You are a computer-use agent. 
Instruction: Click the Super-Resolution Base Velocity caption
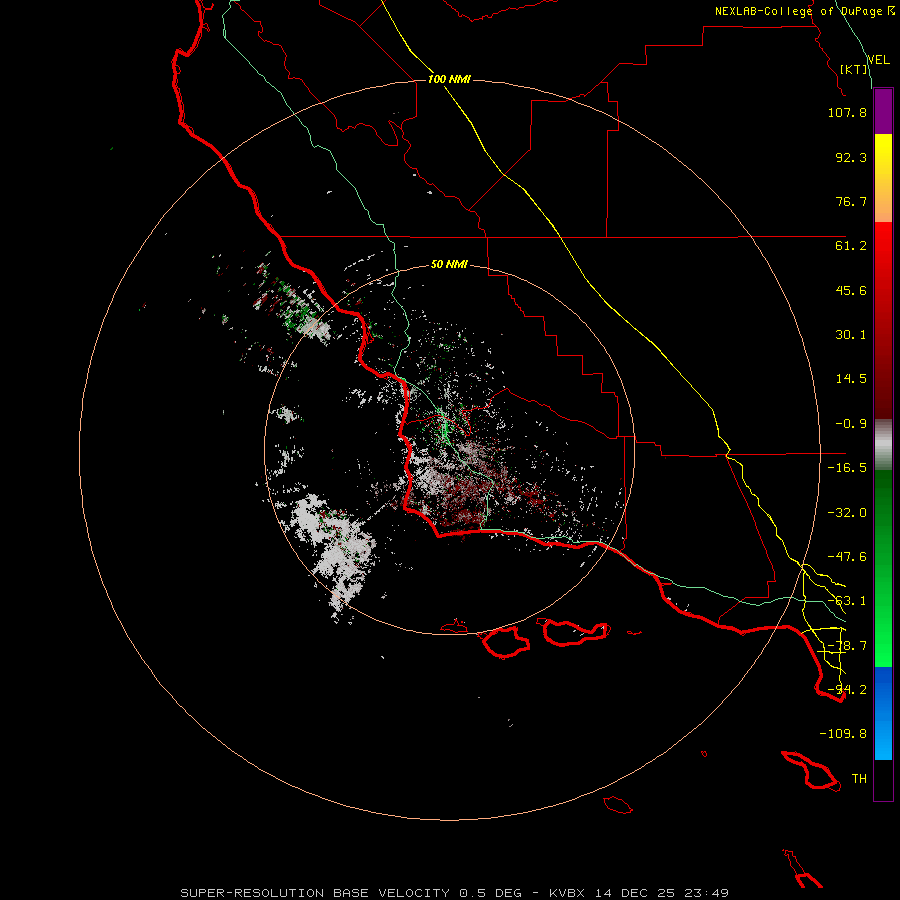[x=454, y=893]
